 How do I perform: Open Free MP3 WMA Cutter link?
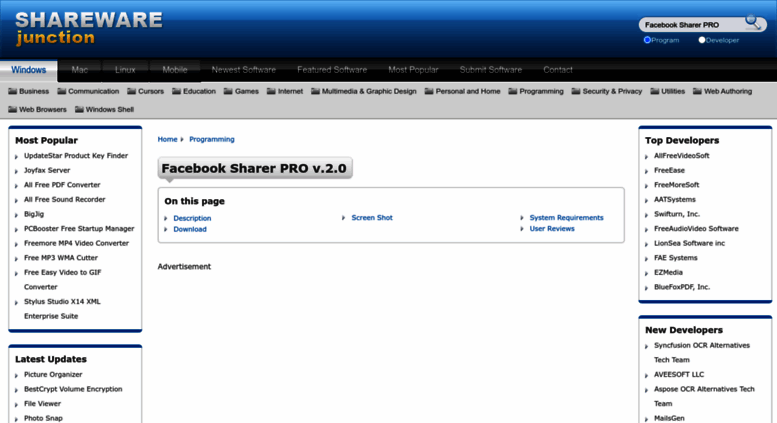(61, 258)
